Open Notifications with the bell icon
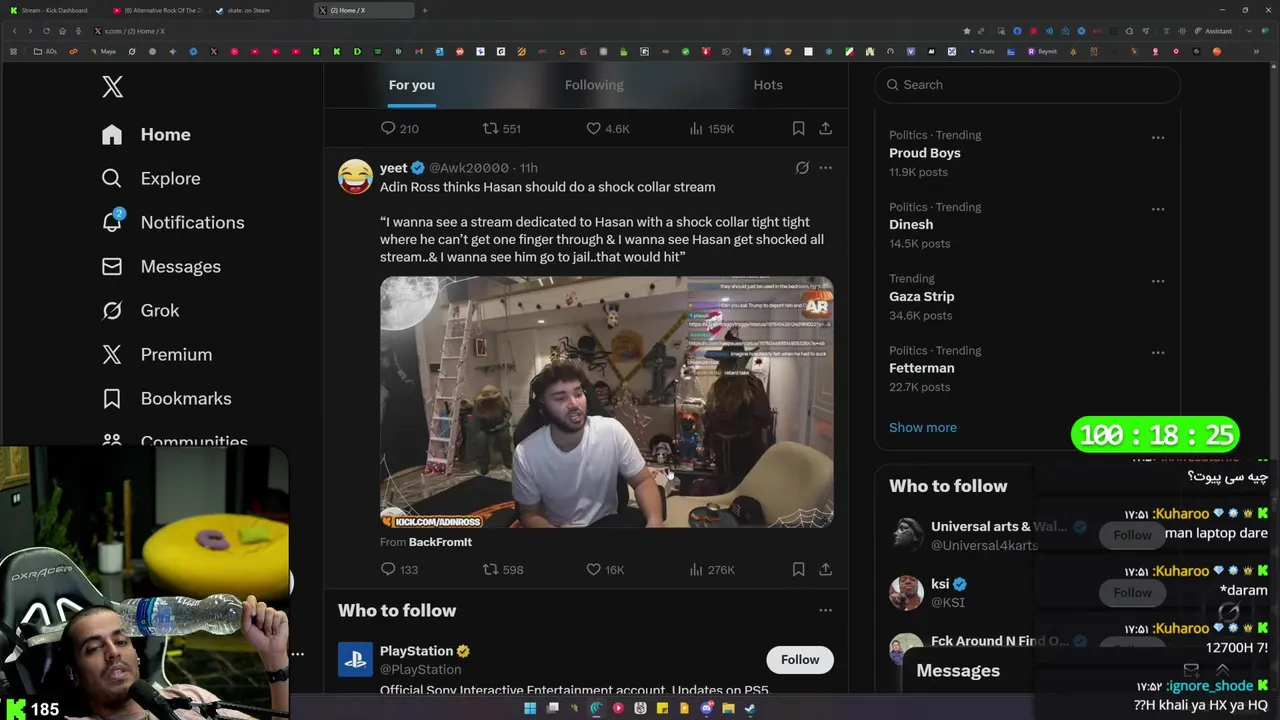 tap(173, 223)
